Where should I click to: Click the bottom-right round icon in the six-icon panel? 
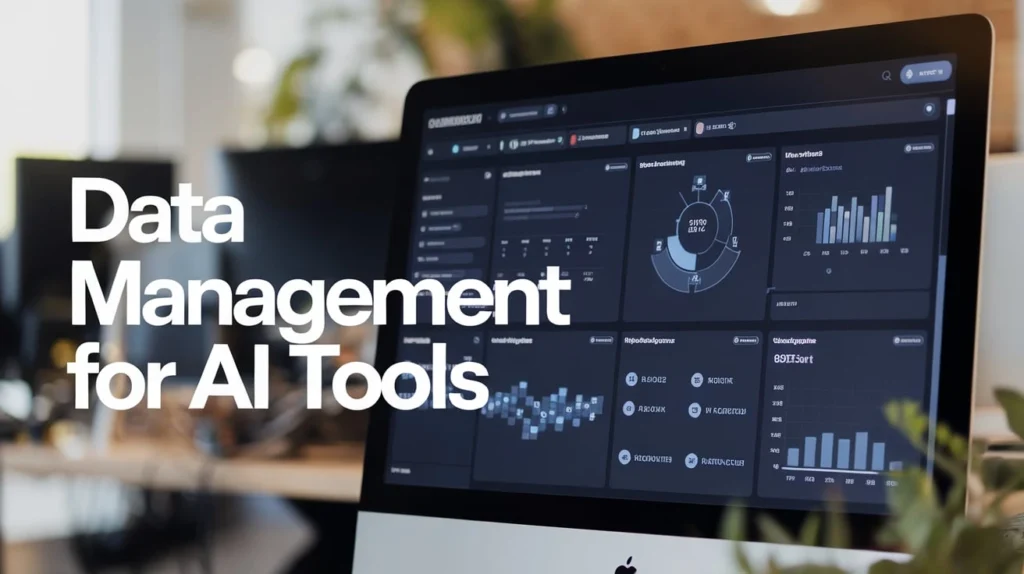[691, 461]
